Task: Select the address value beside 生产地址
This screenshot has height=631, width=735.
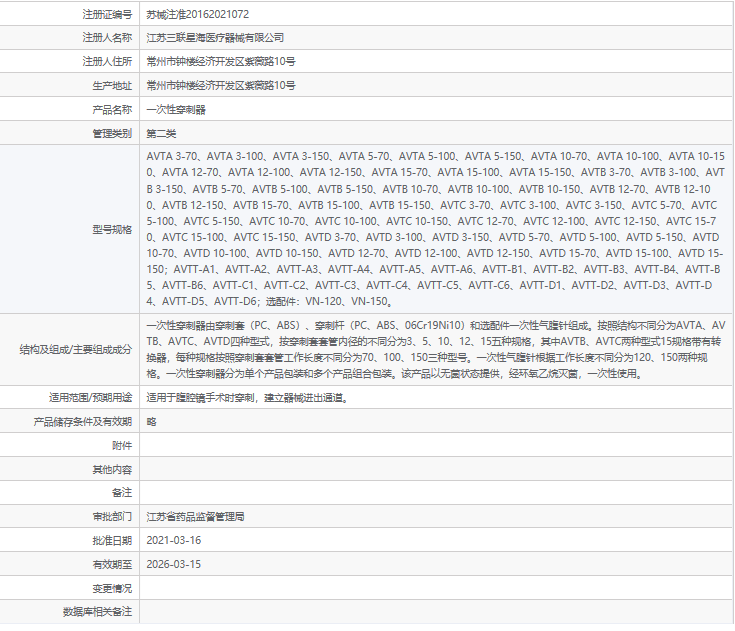Action: (x=221, y=86)
